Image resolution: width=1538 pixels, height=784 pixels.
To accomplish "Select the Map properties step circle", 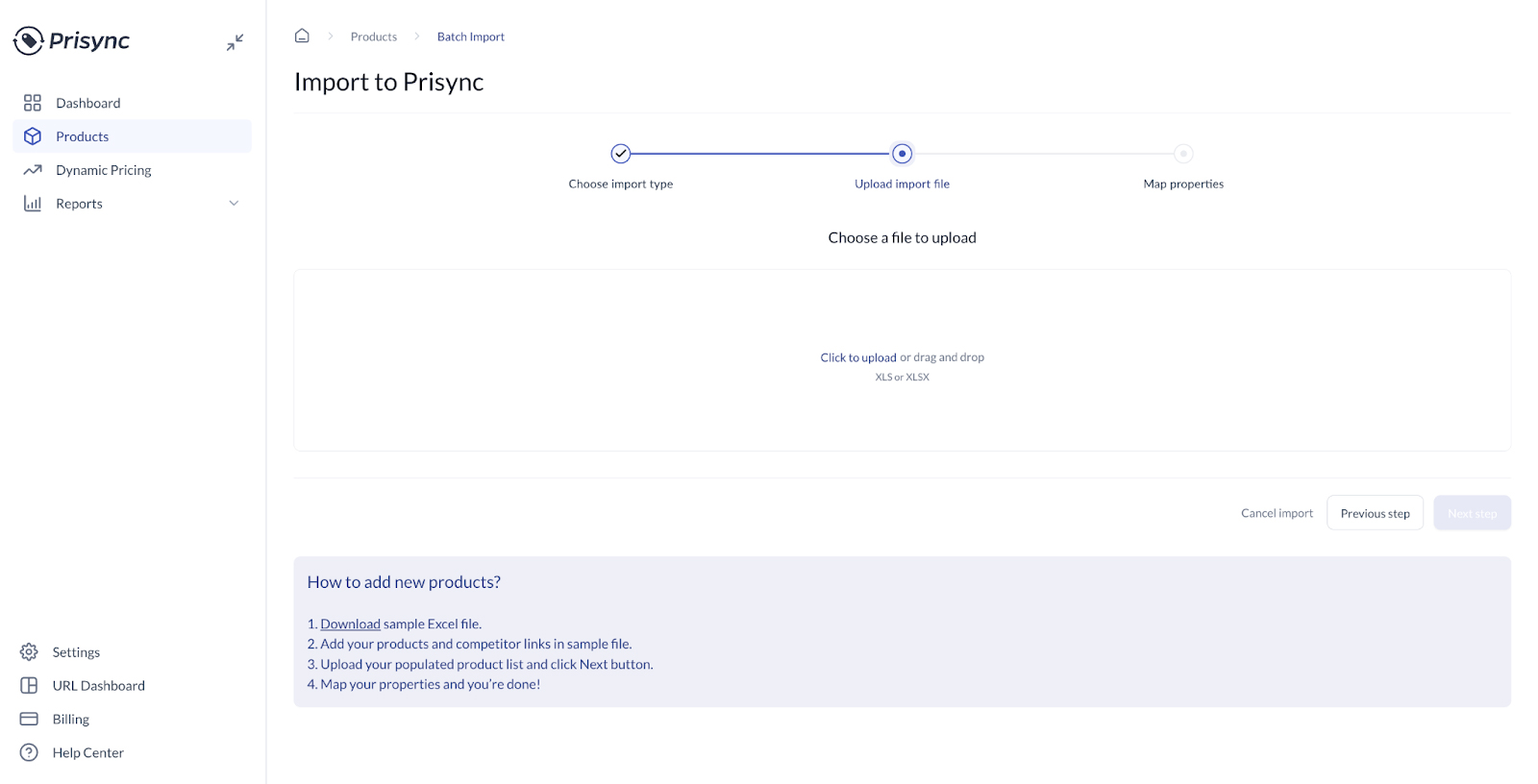I will pyautogui.click(x=1183, y=154).
